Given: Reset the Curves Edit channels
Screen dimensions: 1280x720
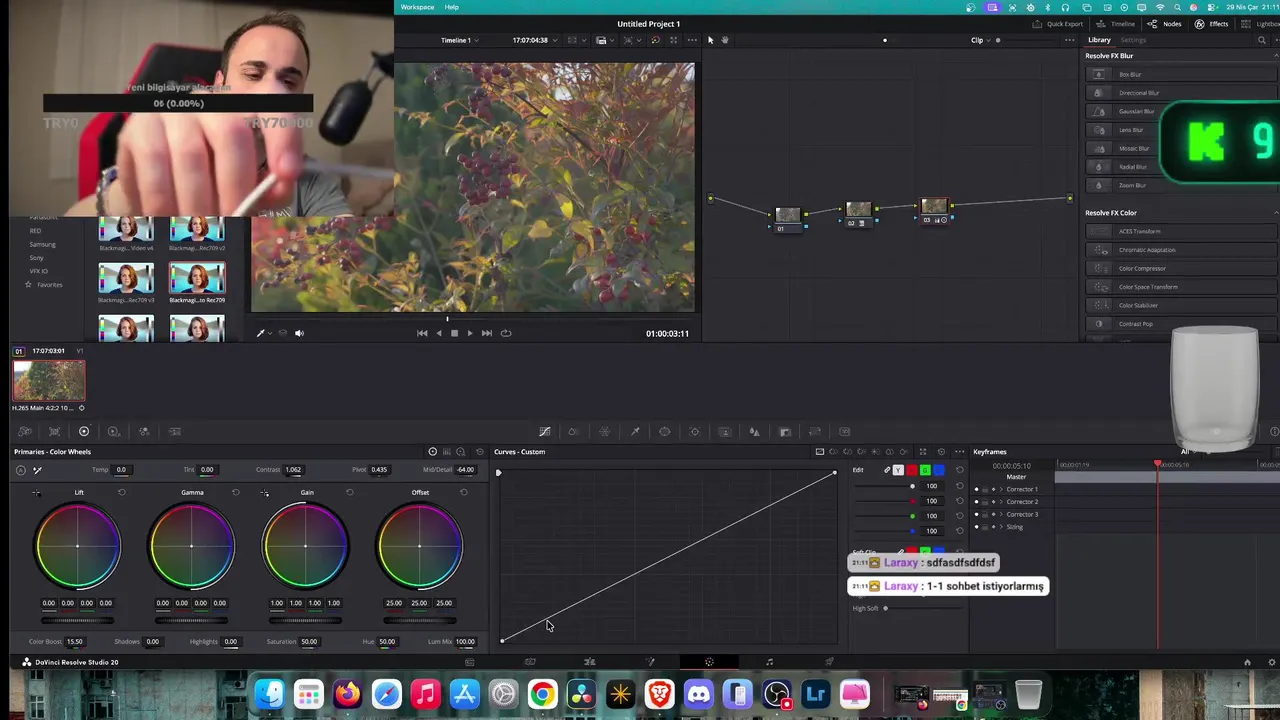Looking at the screenshot, I should pos(960,470).
